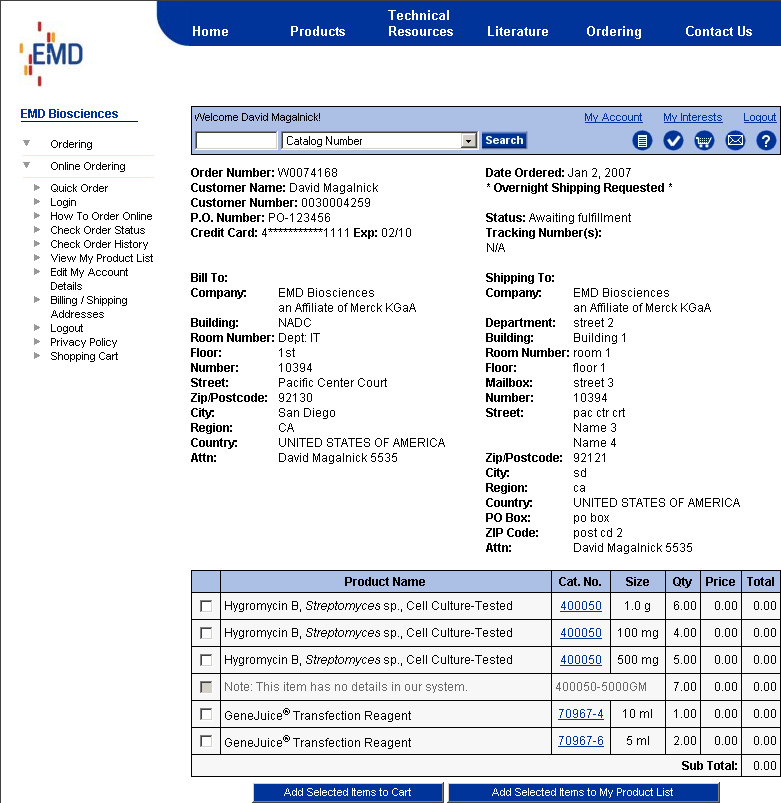This screenshot has height=803, width=781.
Task: Click the arrow beside Quick Order
Action: 37,188
